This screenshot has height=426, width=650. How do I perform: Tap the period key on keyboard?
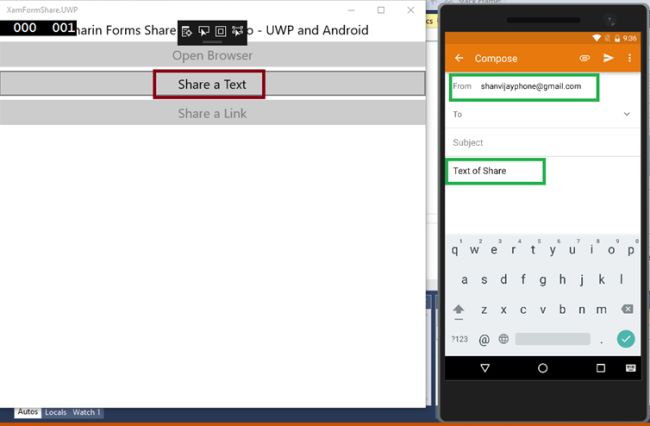coord(601,340)
